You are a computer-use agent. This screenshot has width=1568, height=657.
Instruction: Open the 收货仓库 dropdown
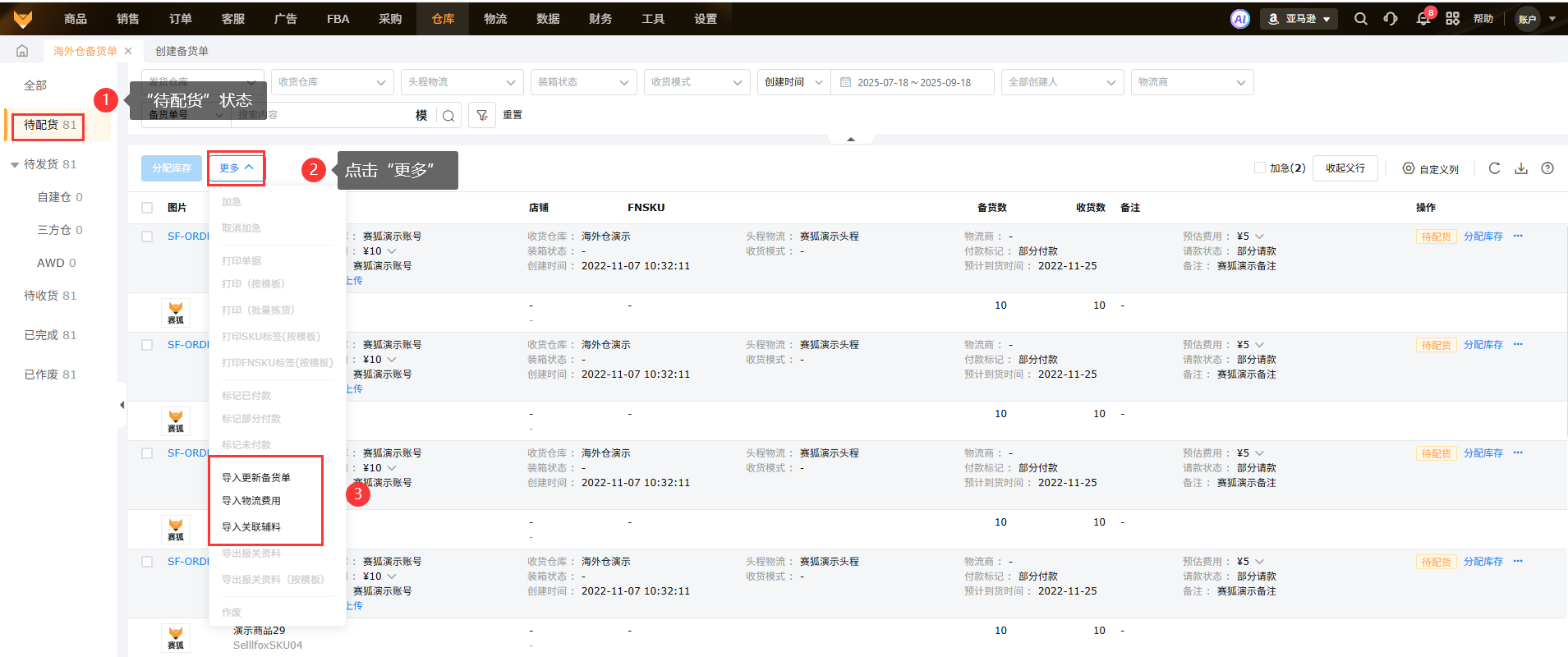(332, 82)
